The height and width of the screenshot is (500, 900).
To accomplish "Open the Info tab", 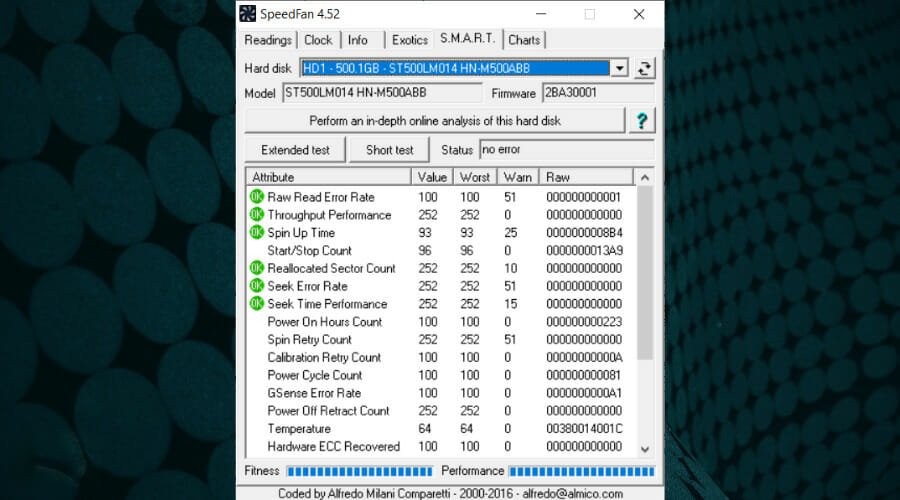I will coord(358,40).
